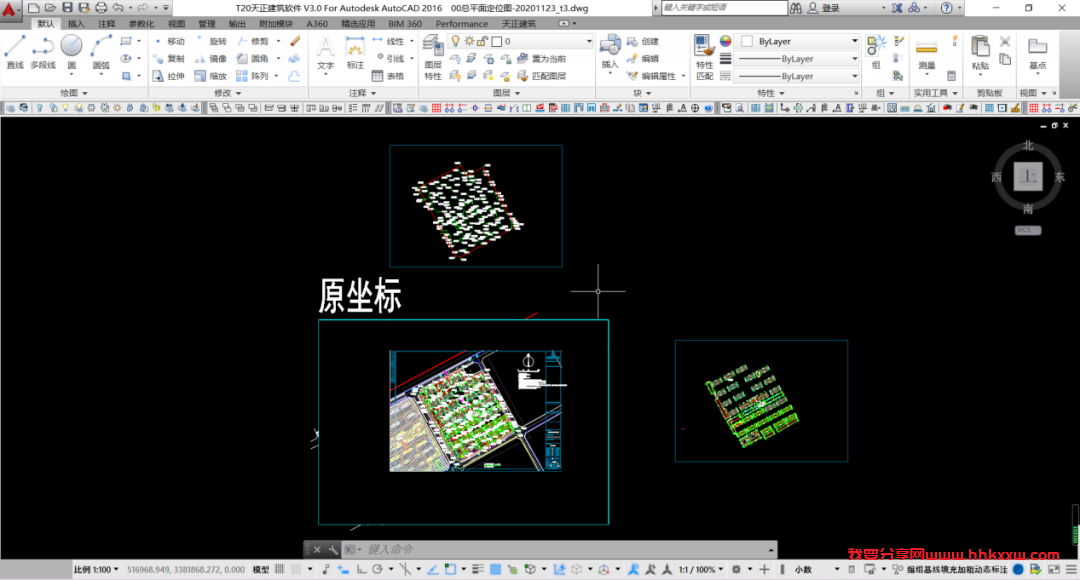Toggle full screen clean-screen icon in status bar
This screenshot has height=580, width=1080.
click(x=1054, y=569)
